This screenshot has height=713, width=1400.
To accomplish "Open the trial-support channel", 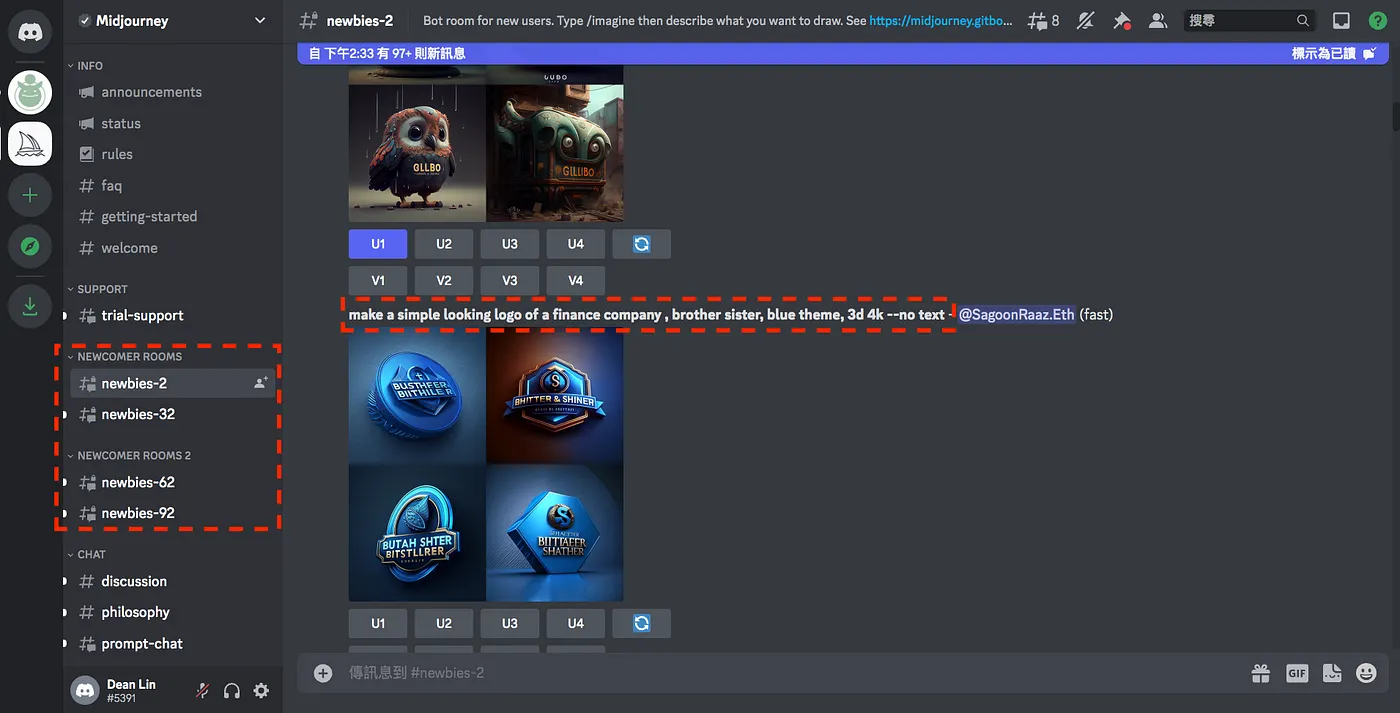I will pyautogui.click(x=173, y=315).
